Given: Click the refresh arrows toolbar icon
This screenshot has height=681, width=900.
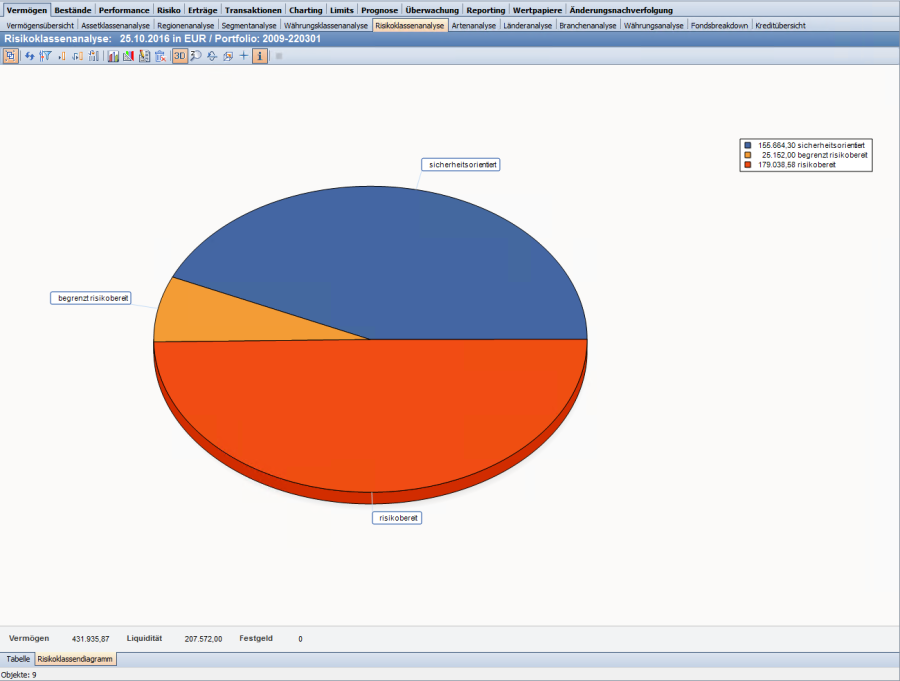Looking at the screenshot, I should [x=30, y=56].
